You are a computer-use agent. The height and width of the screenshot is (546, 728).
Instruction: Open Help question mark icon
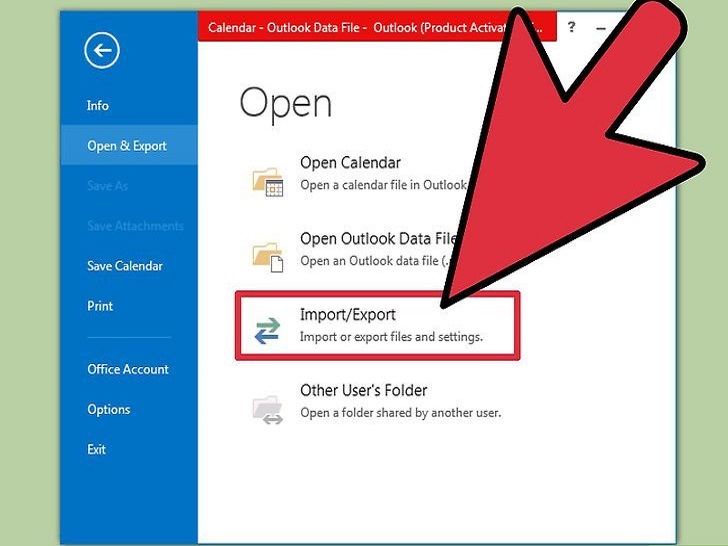tap(572, 27)
